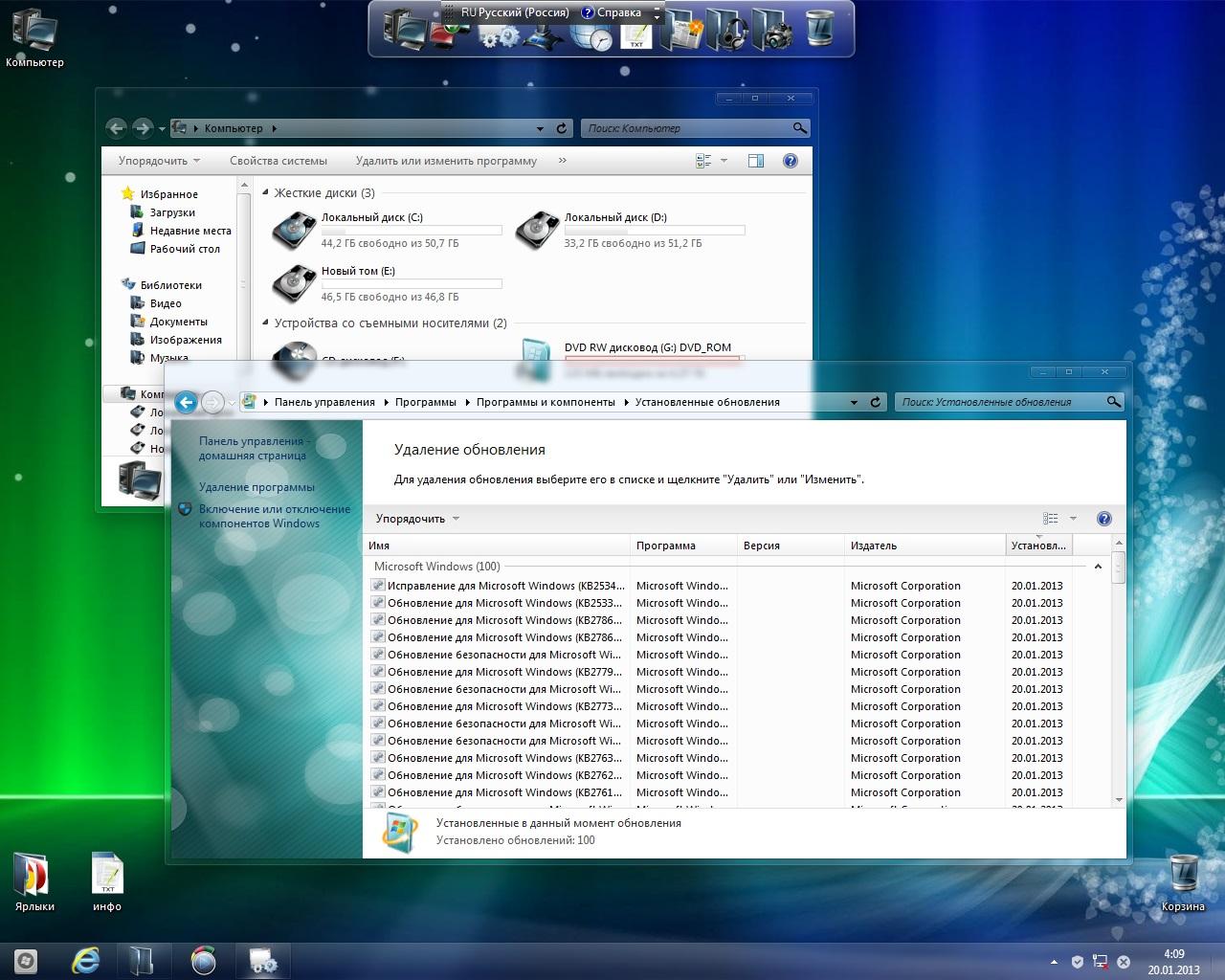This screenshot has height=980, width=1225.
Task: Collapse the Жесткие диски section
Action: 266,193
